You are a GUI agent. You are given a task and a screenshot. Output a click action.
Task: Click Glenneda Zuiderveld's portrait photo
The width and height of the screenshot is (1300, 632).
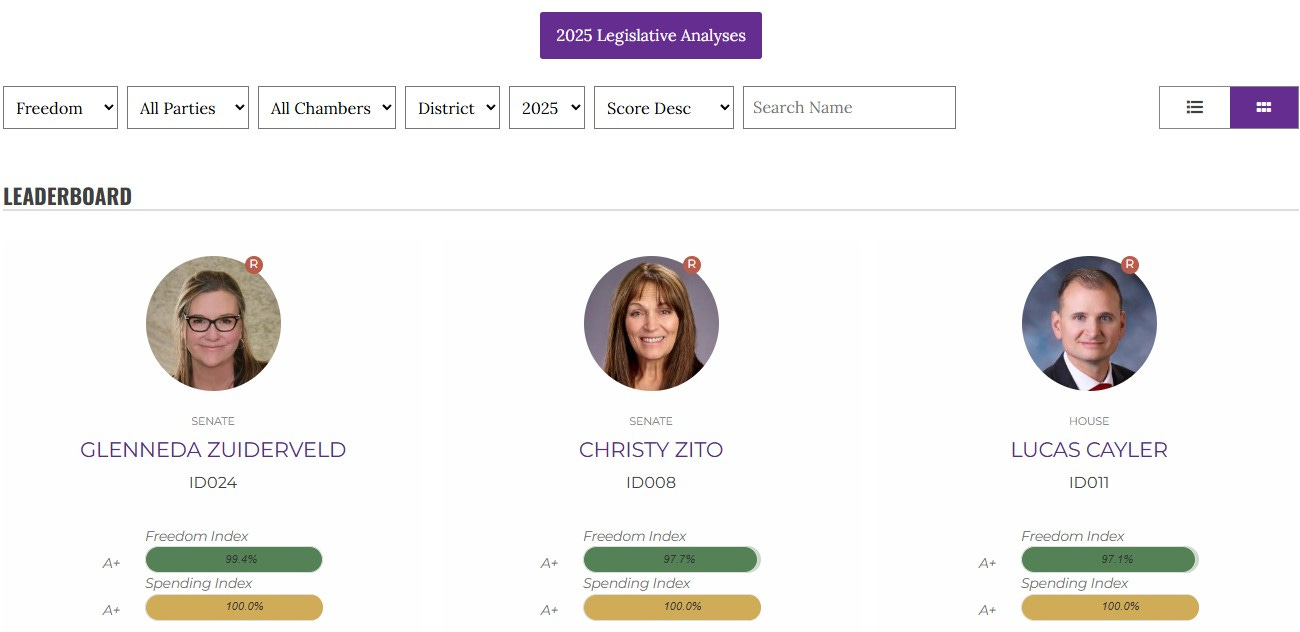coord(213,323)
